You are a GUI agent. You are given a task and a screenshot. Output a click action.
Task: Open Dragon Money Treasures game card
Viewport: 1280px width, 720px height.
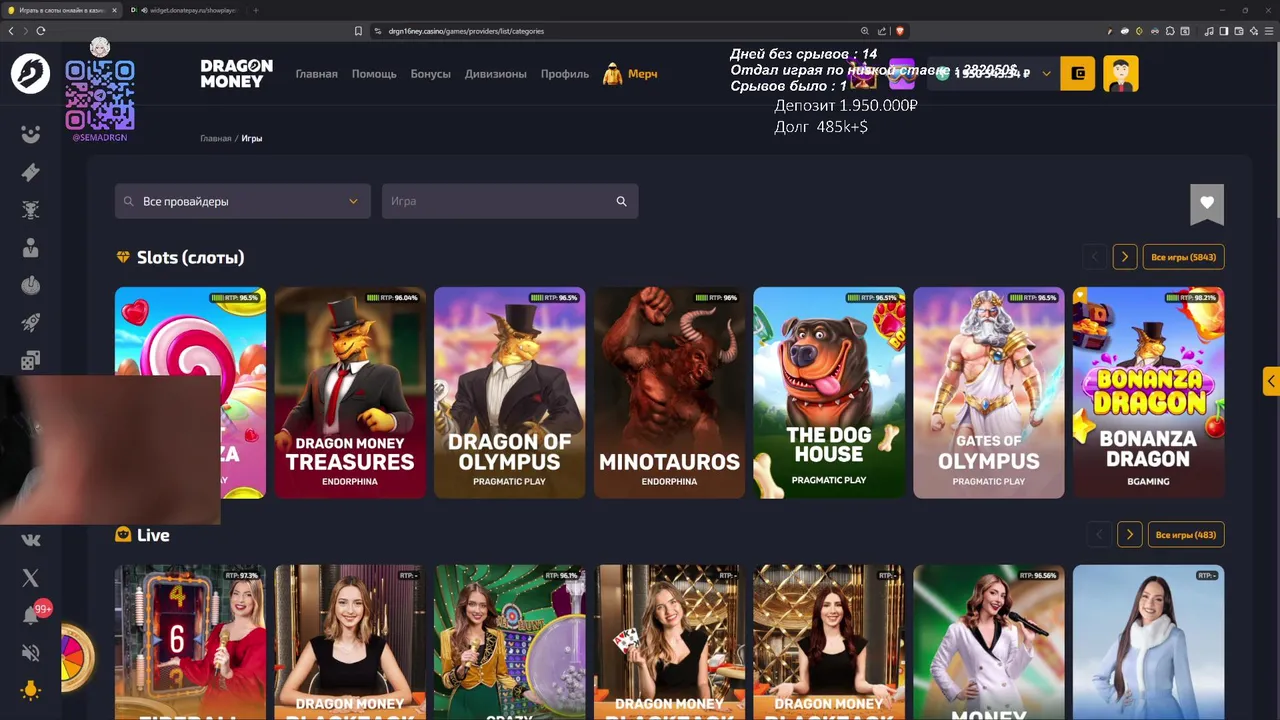click(350, 393)
